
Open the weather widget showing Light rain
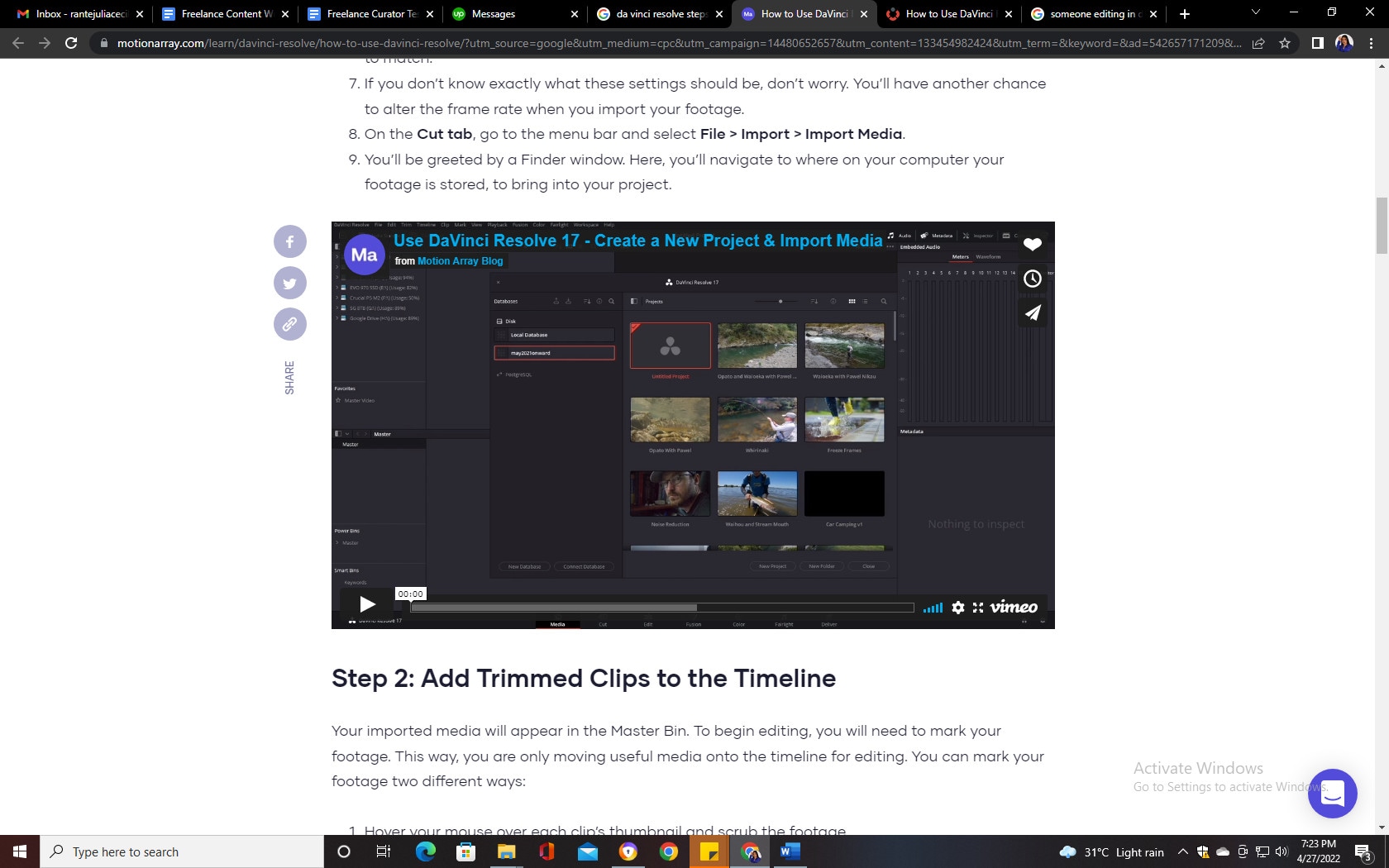[1111, 852]
